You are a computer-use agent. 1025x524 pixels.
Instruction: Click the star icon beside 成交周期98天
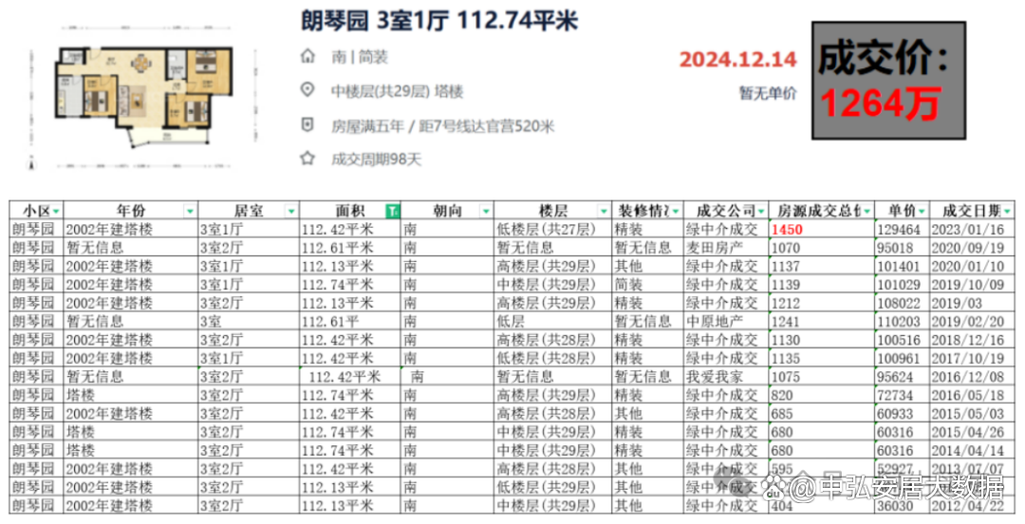308,159
